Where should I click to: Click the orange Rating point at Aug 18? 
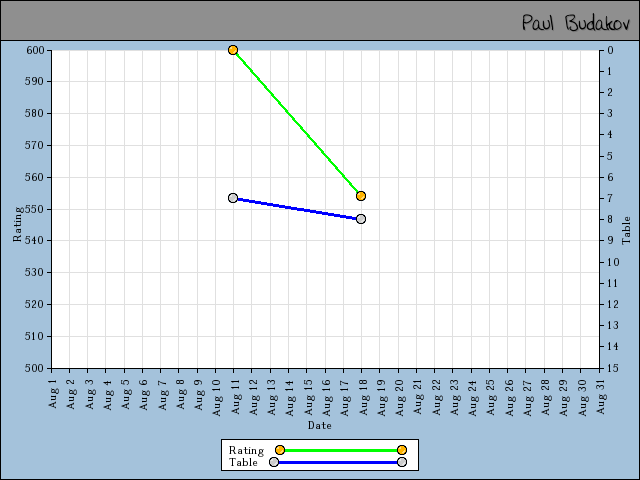[x=361, y=196]
